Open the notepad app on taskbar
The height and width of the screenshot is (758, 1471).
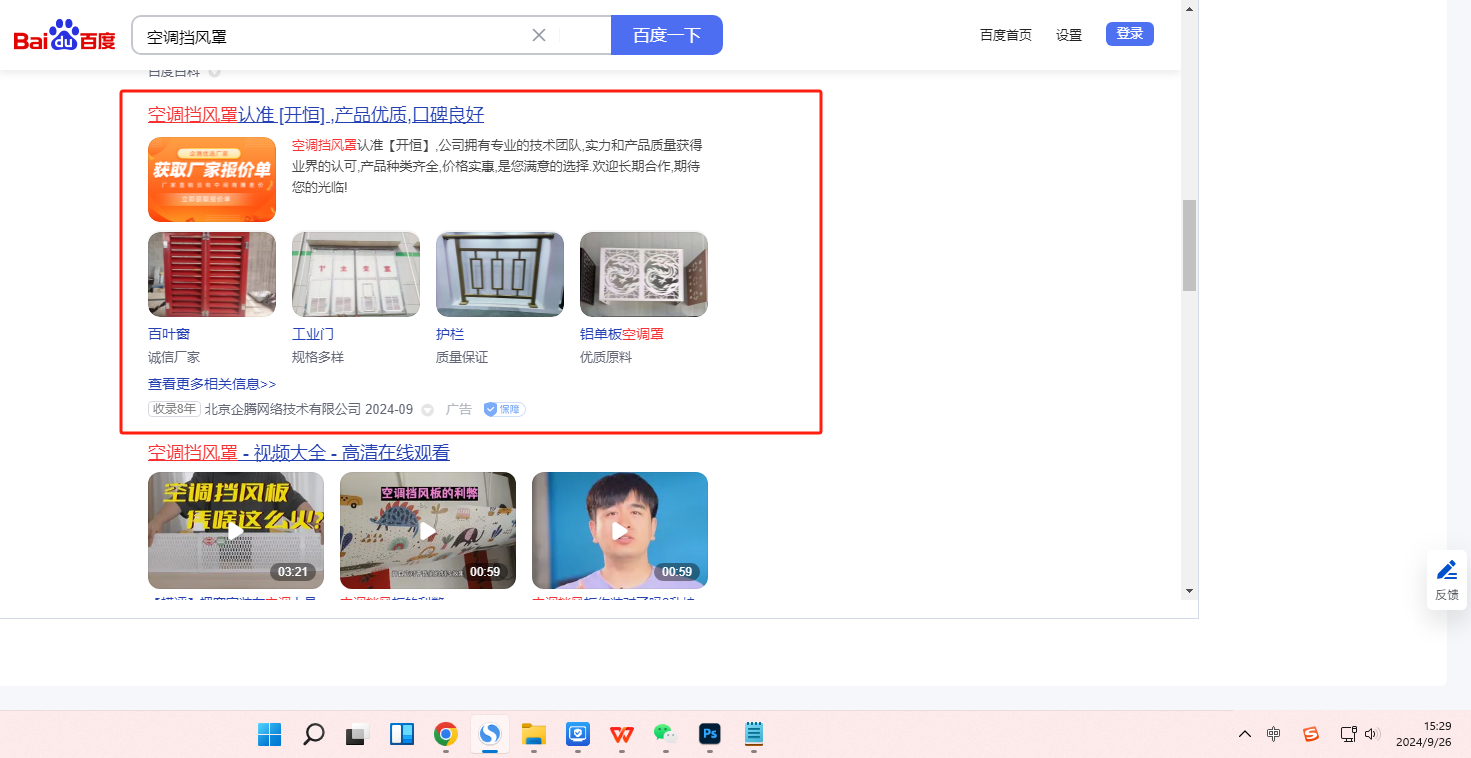(x=754, y=735)
